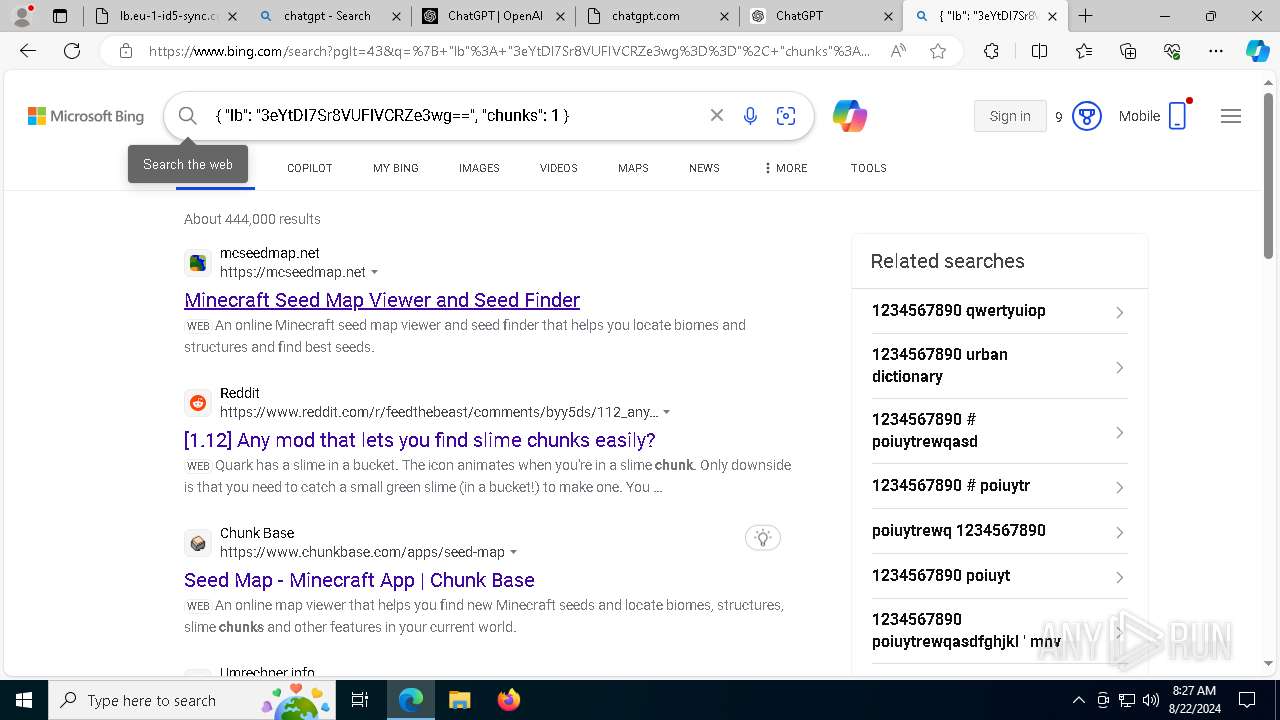Click the Sign in button
This screenshot has width=1280, height=720.
[1010, 116]
